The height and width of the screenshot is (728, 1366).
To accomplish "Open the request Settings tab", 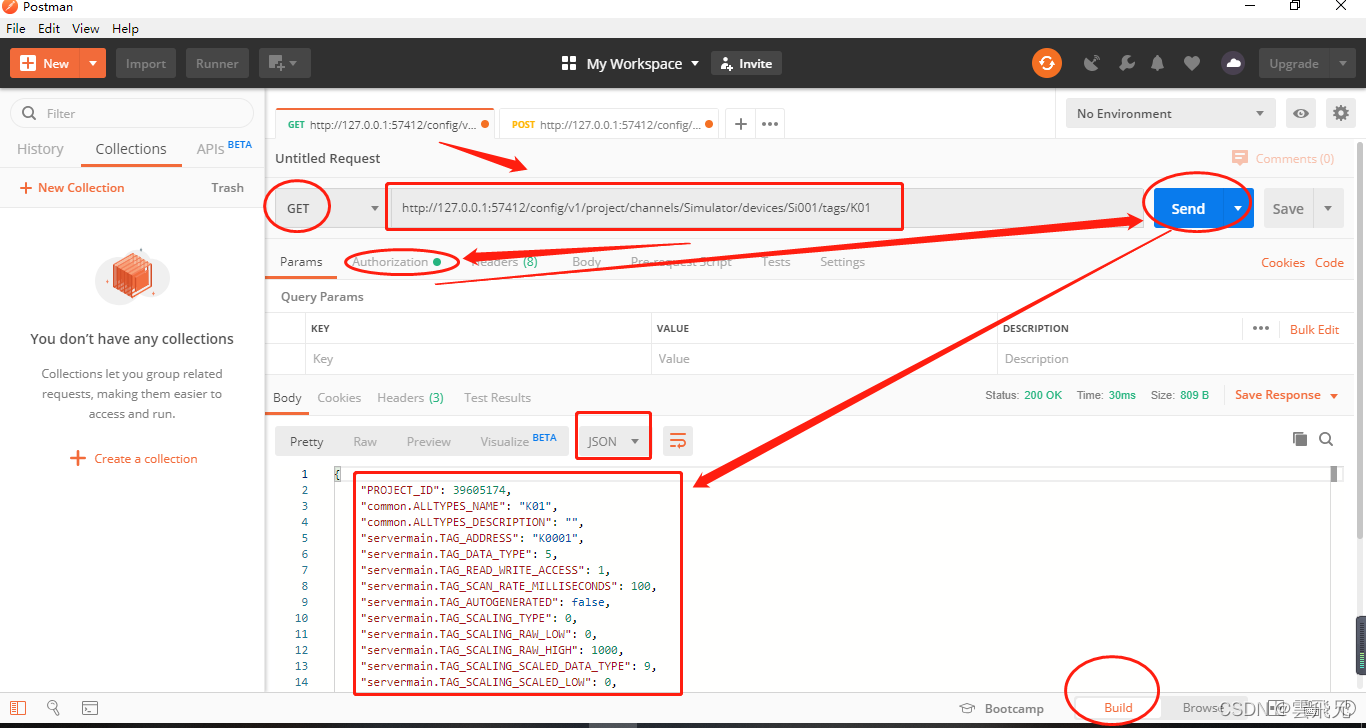I will (x=842, y=262).
